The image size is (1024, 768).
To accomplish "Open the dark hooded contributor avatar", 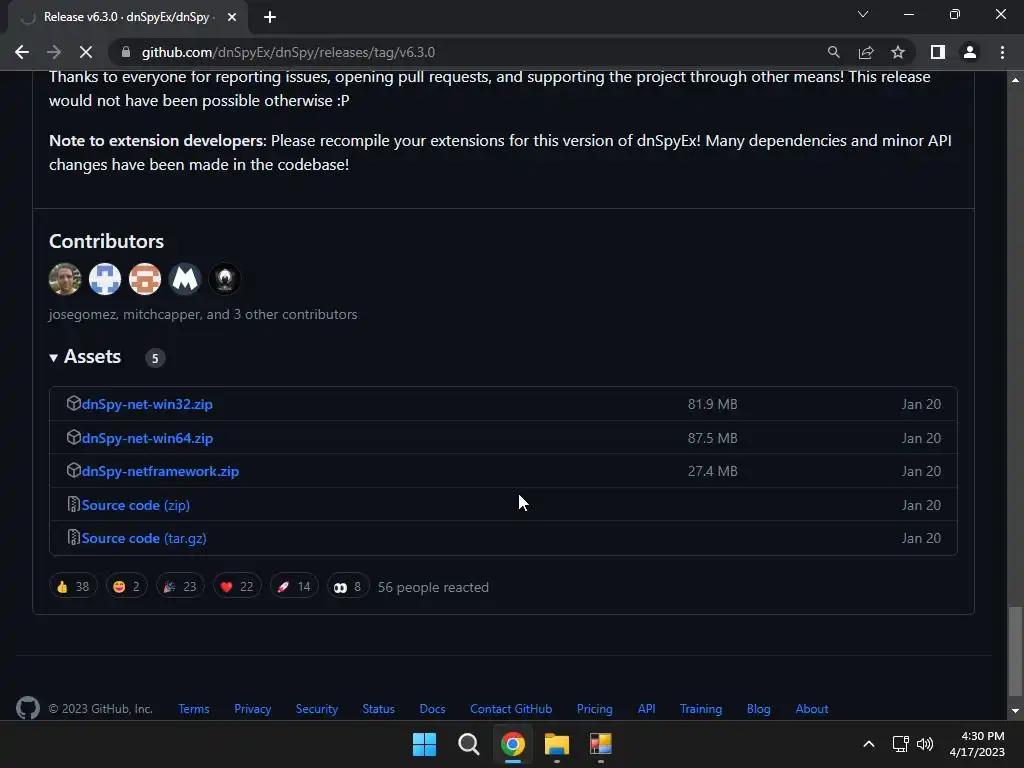I will click(x=225, y=279).
